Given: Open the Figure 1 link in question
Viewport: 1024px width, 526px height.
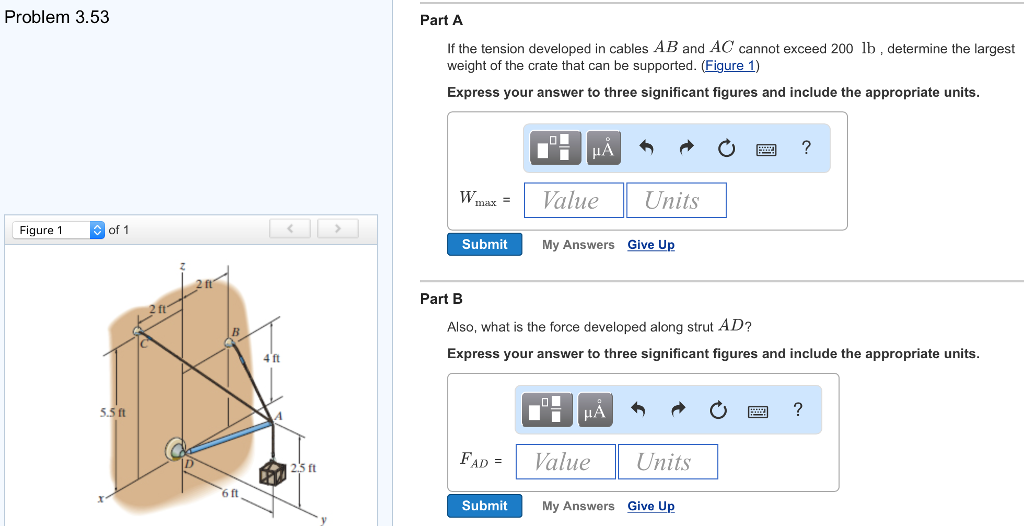Looking at the screenshot, I should click(730, 66).
